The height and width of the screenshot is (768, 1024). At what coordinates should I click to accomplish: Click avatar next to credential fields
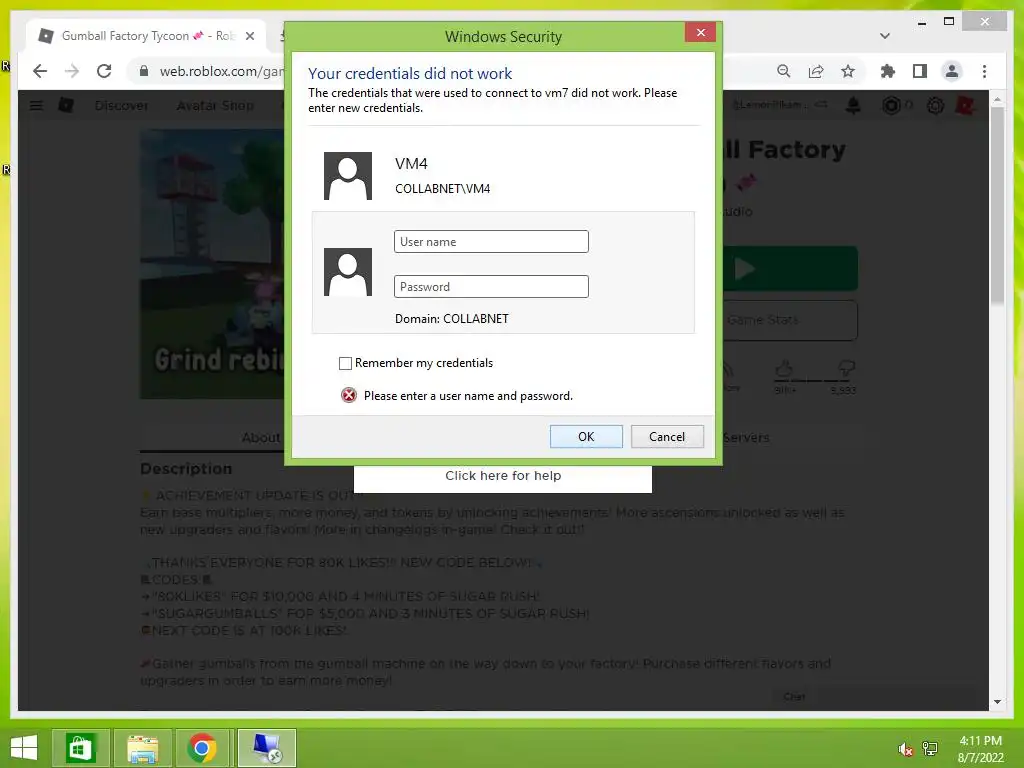click(348, 272)
